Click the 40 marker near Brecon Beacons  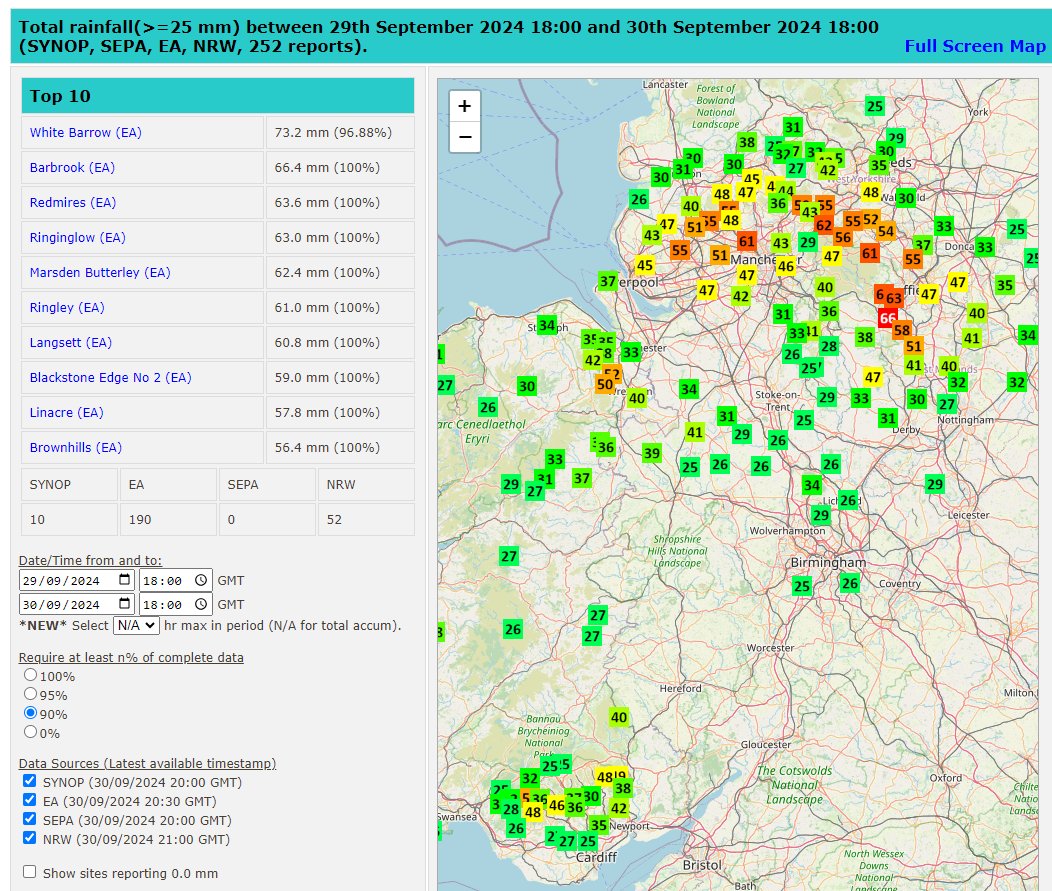[x=619, y=717]
